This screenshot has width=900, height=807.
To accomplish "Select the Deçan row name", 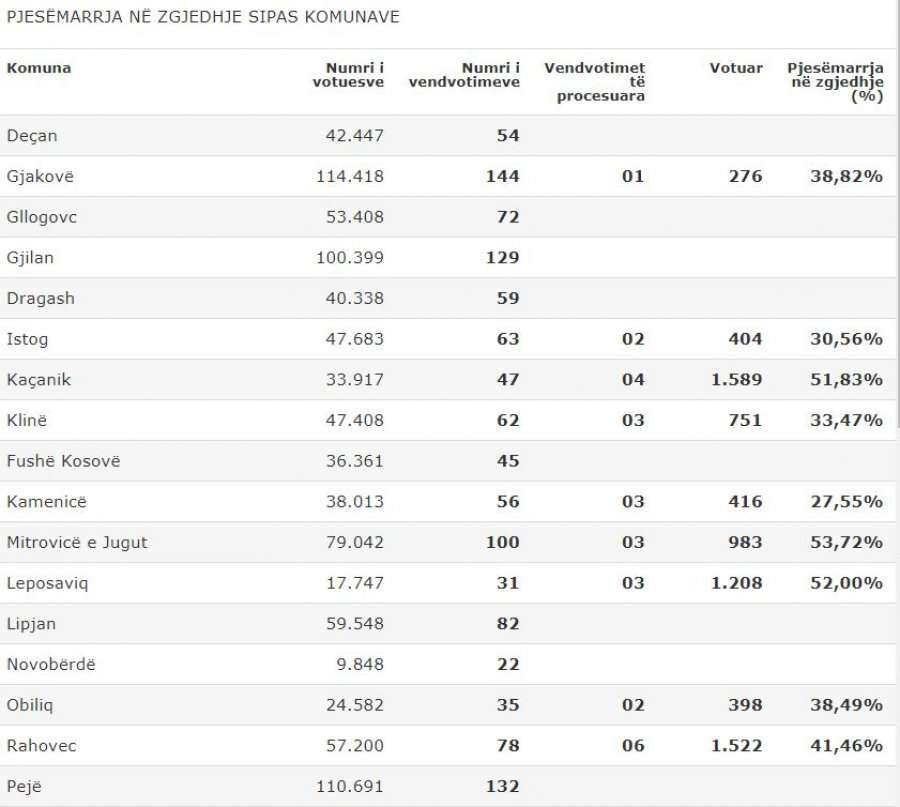I will click(x=32, y=135).
